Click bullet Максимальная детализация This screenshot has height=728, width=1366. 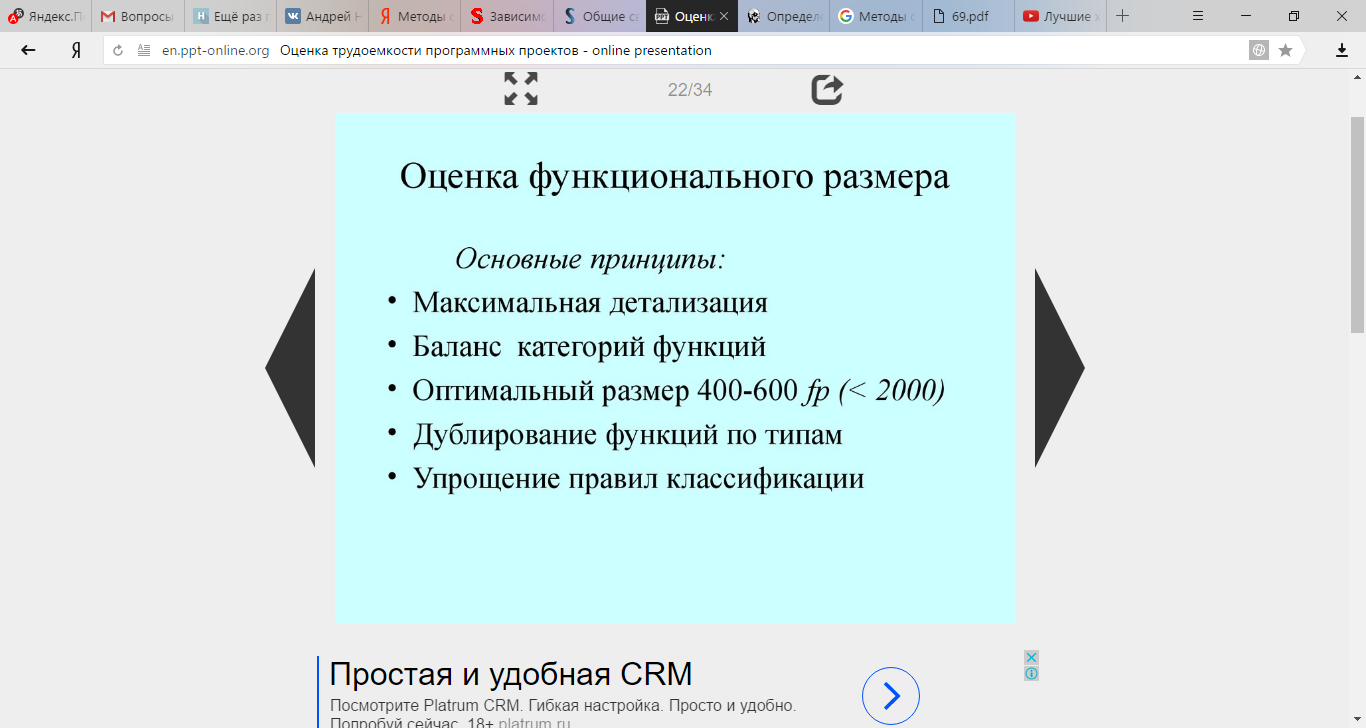click(x=590, y=302)
